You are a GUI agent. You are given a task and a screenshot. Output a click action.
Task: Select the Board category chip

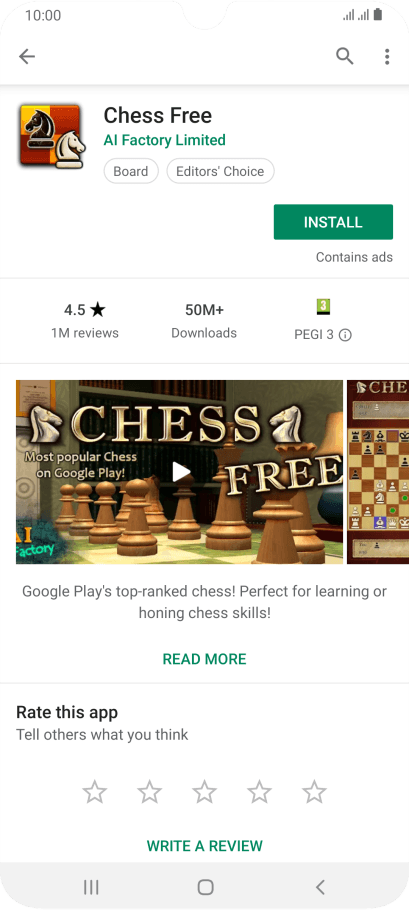pos(131,171)
